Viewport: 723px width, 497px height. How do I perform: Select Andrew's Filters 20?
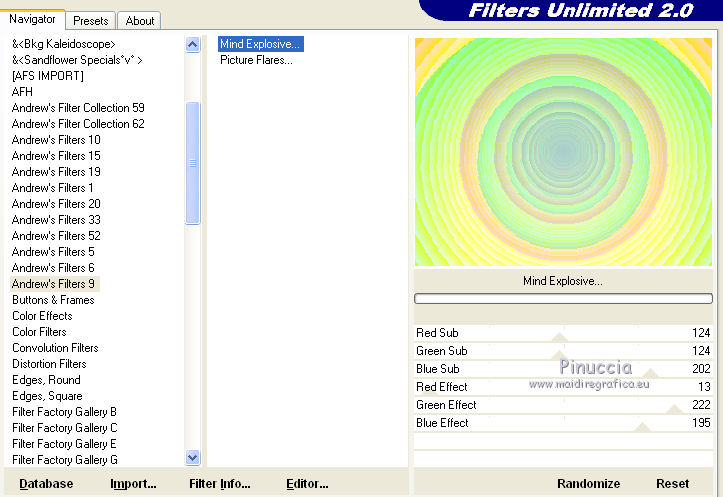pyautogui.click(x=56, y=204)
